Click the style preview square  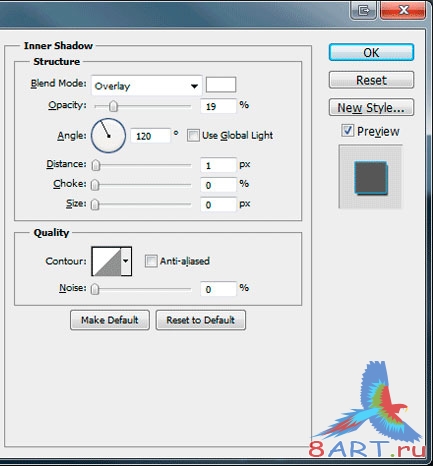pos(370,177)
